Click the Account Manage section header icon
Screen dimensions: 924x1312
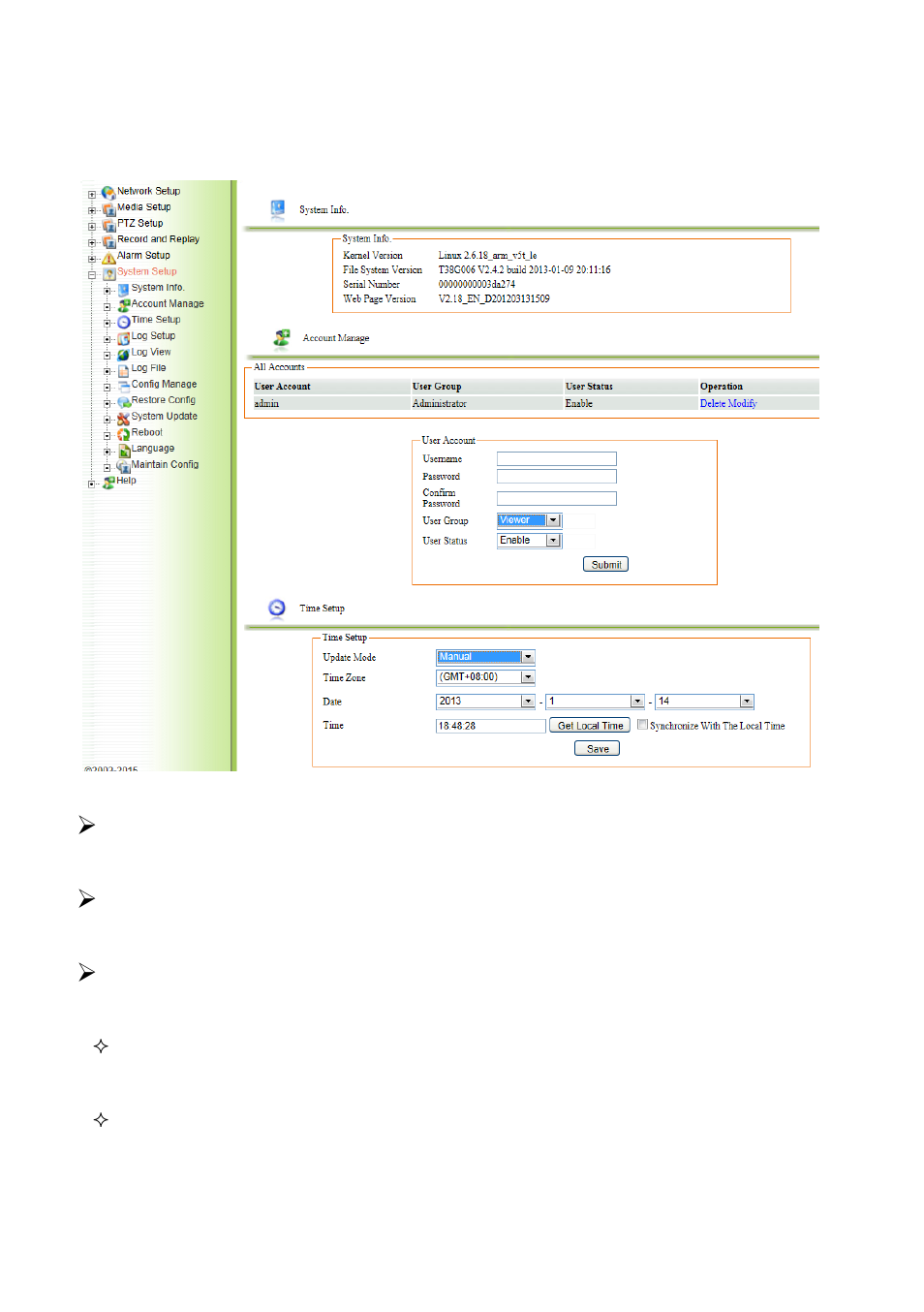tap(282, 337)
